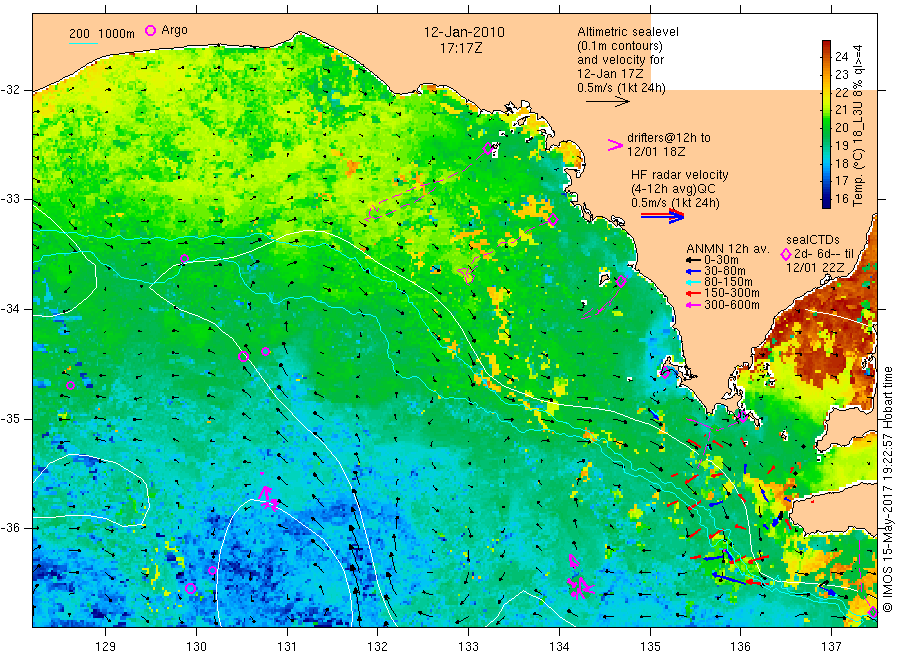The image size is (900, 660).
Task: Select the blue 30-80m legend arrow
Action: click(694, 271)
